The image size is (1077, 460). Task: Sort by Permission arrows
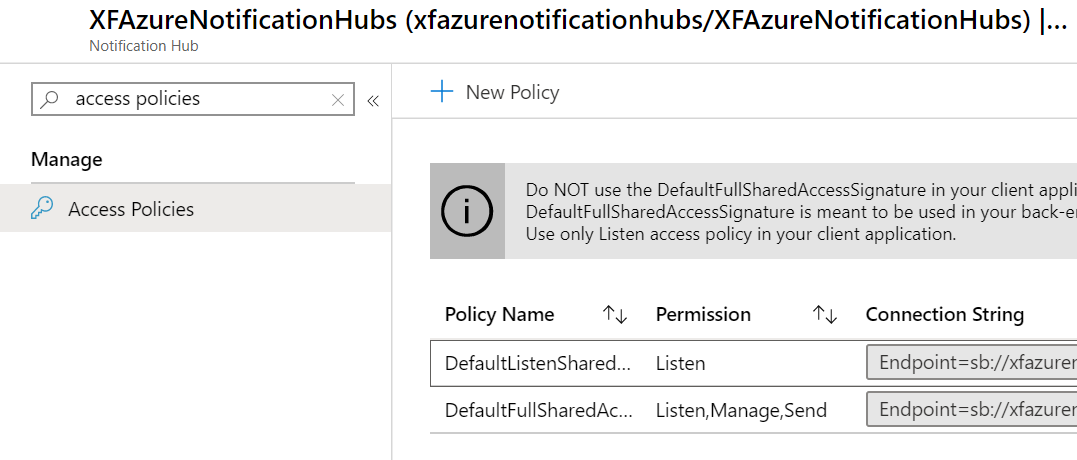click(x=825, y=314)
